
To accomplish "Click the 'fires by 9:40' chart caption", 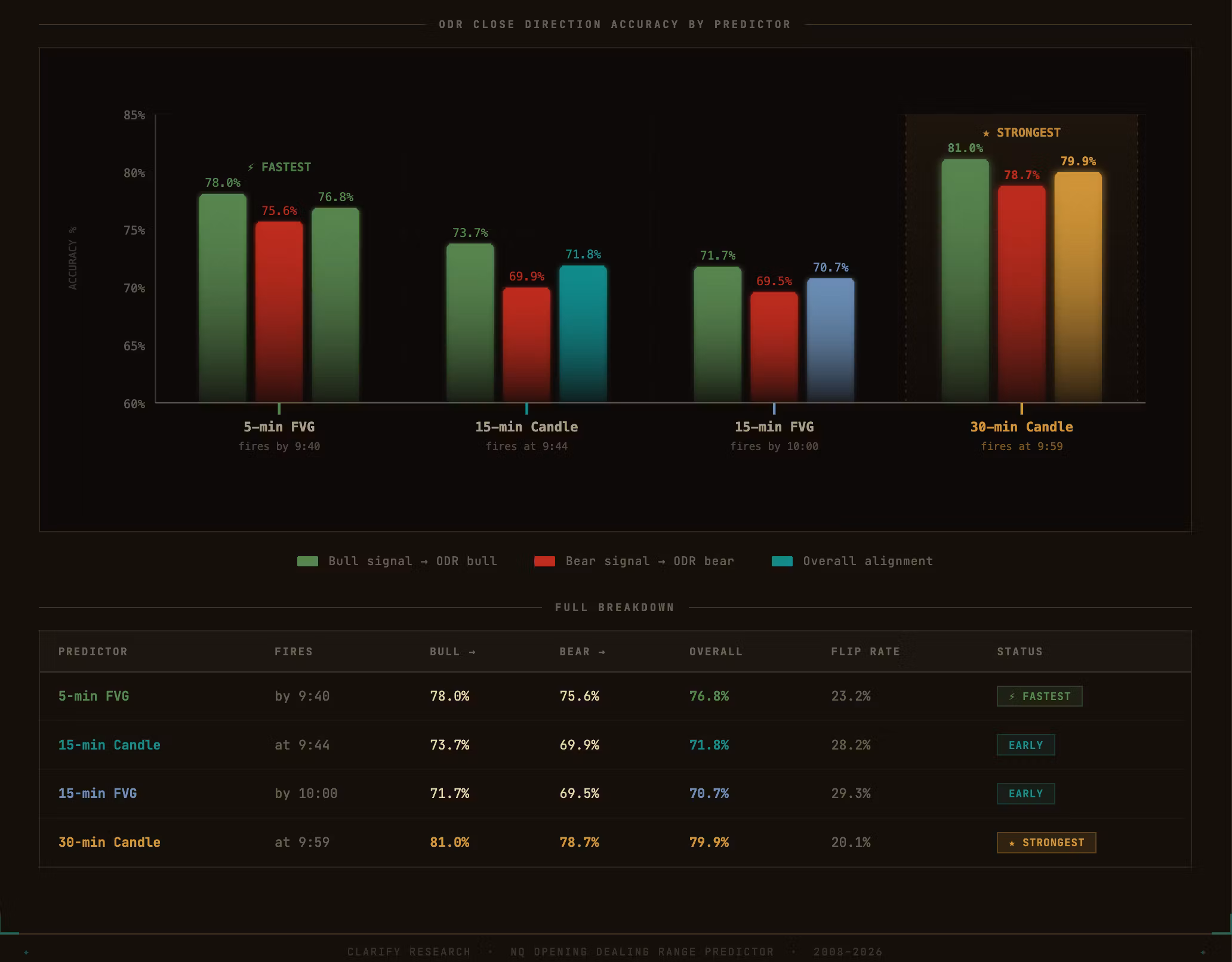I will pos(279,446).
